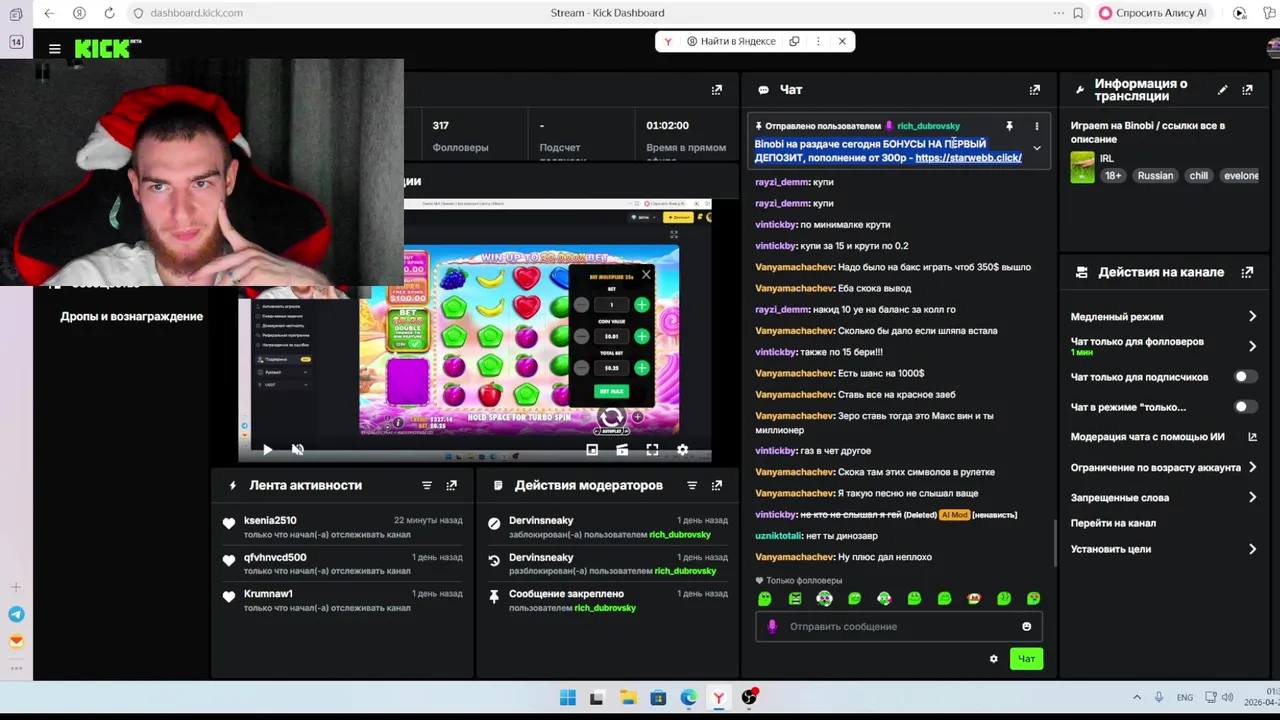Go back with the browser back arrow
1280x720 pixels.
pos(49,13)
